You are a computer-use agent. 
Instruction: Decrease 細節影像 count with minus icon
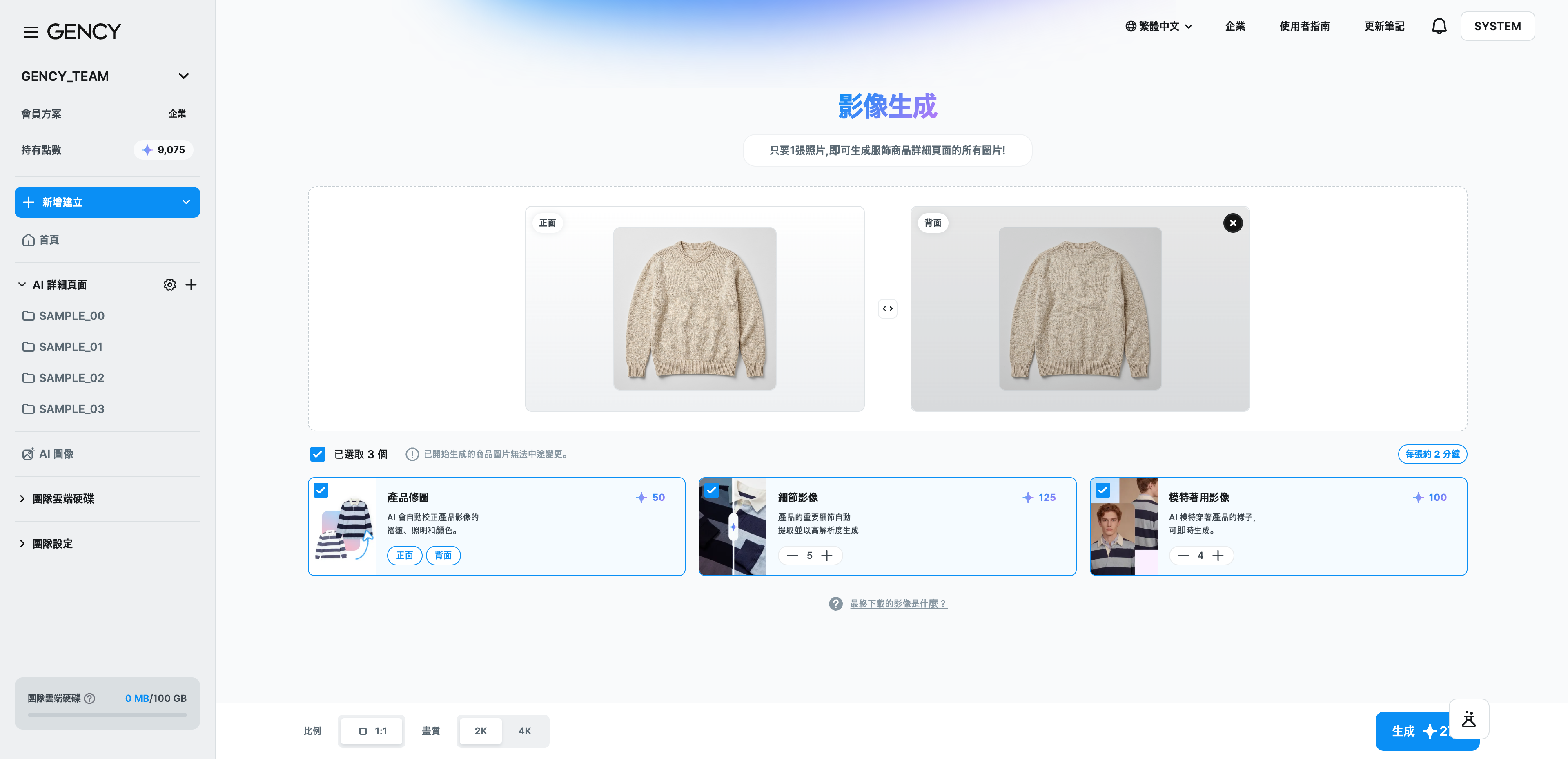click(792, 556)
